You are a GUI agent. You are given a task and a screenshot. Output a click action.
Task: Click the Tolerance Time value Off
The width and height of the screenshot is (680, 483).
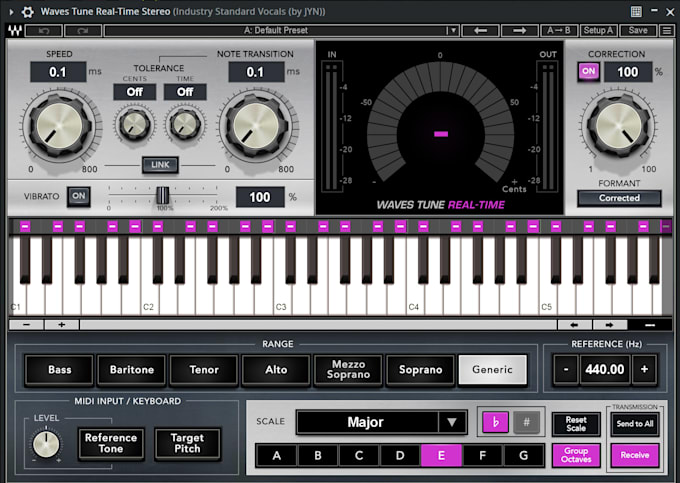click(185, 92)
